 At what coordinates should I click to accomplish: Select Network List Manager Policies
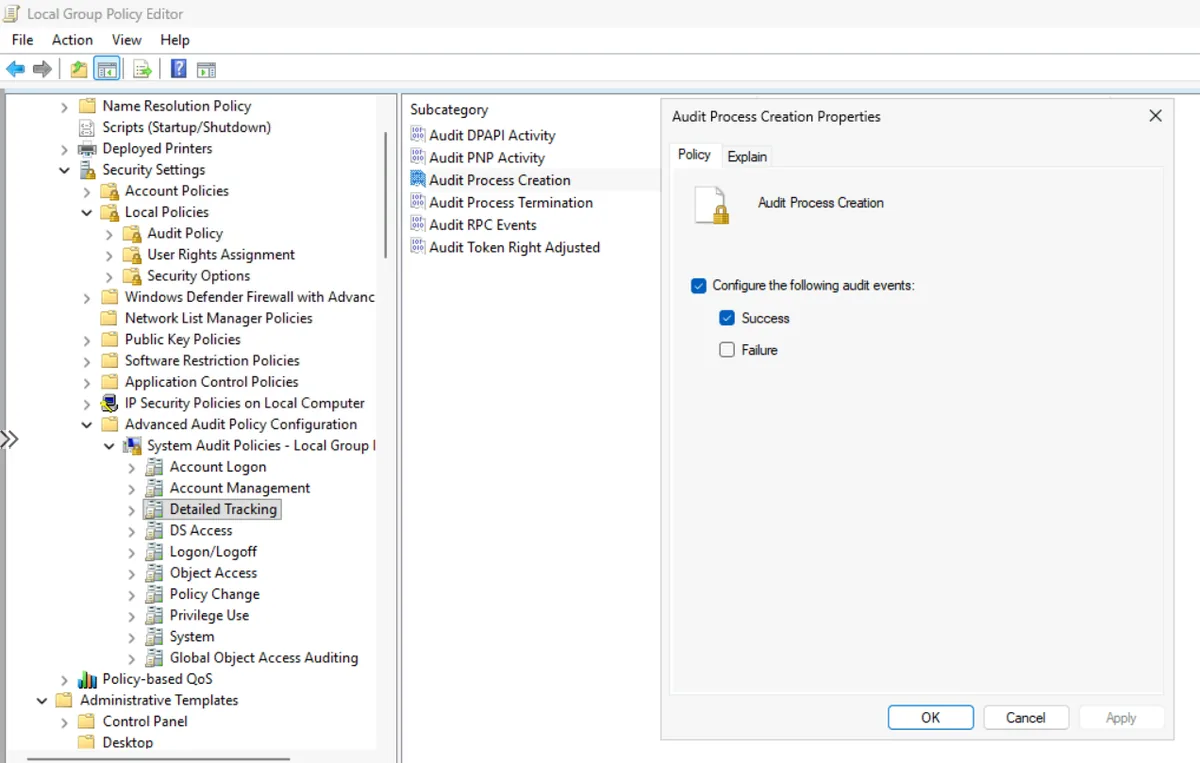[x=218, y=318]
